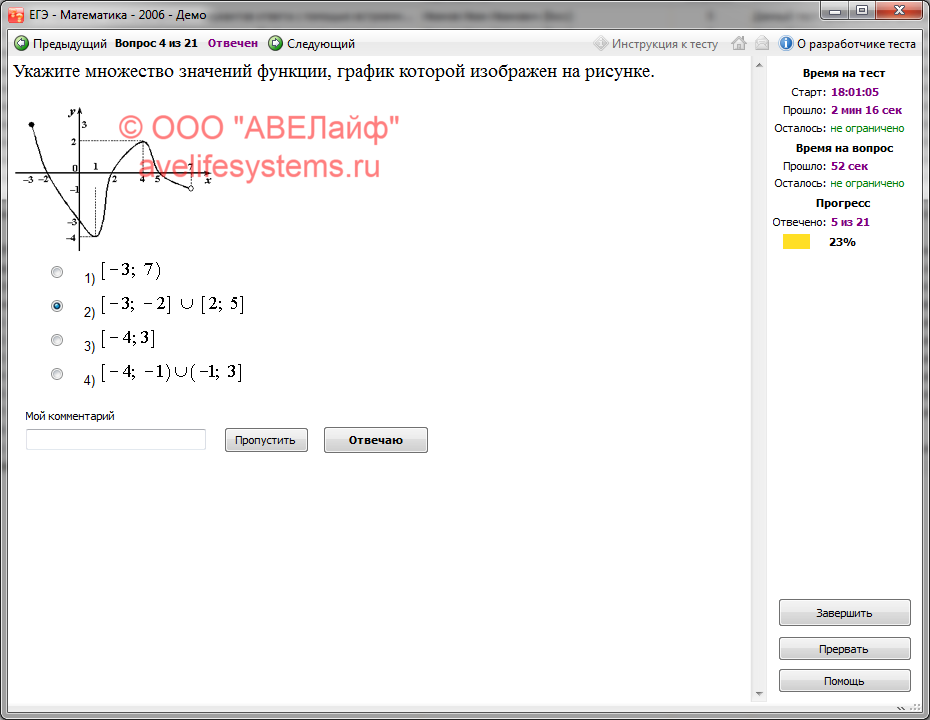The height and width of the screenshot is (720, 930).
Task: Click in the Мой комментарий text field
Action: point(116,440)
